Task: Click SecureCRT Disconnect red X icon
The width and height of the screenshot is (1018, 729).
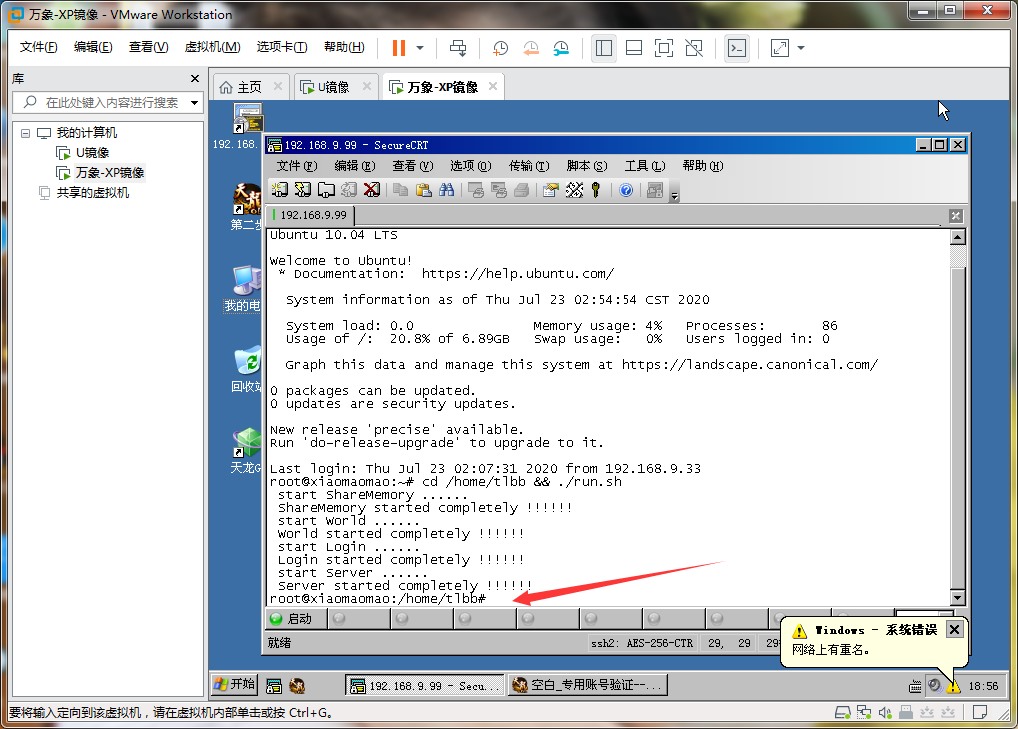Action: click(372, 190)
